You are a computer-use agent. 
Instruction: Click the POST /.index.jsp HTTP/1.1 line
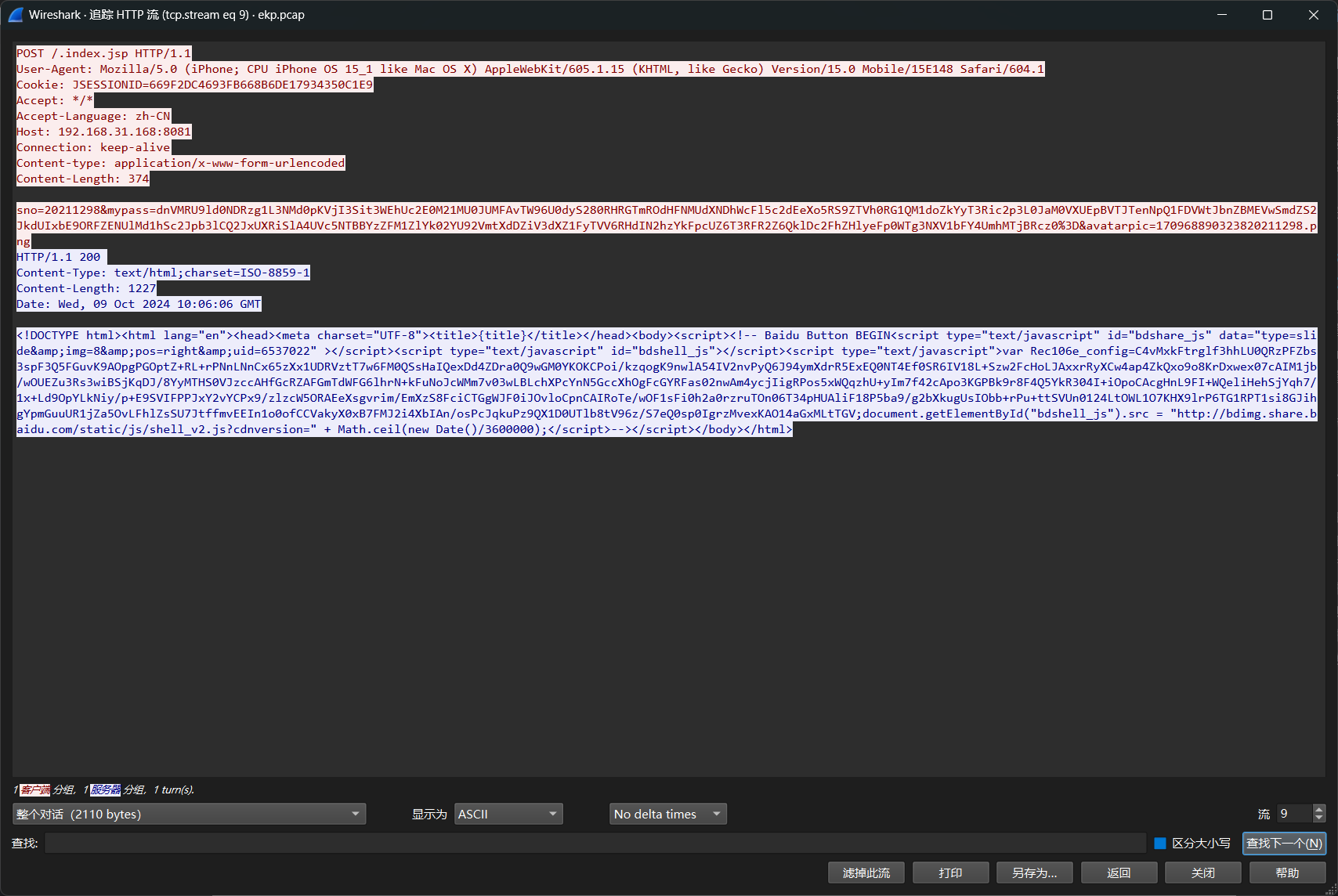(x=103, y=53)
